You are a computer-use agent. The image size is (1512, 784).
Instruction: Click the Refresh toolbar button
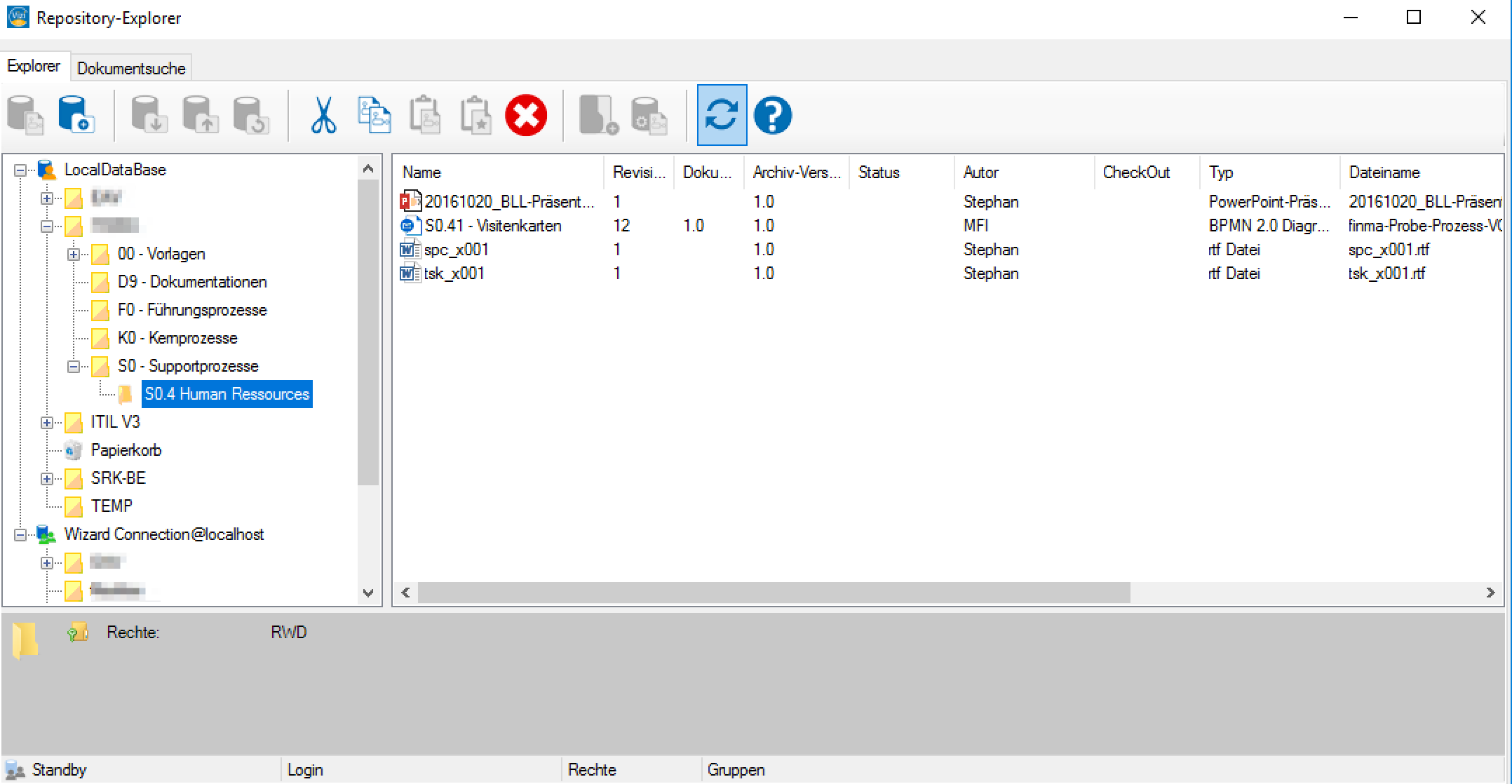[x=722, y=115]
